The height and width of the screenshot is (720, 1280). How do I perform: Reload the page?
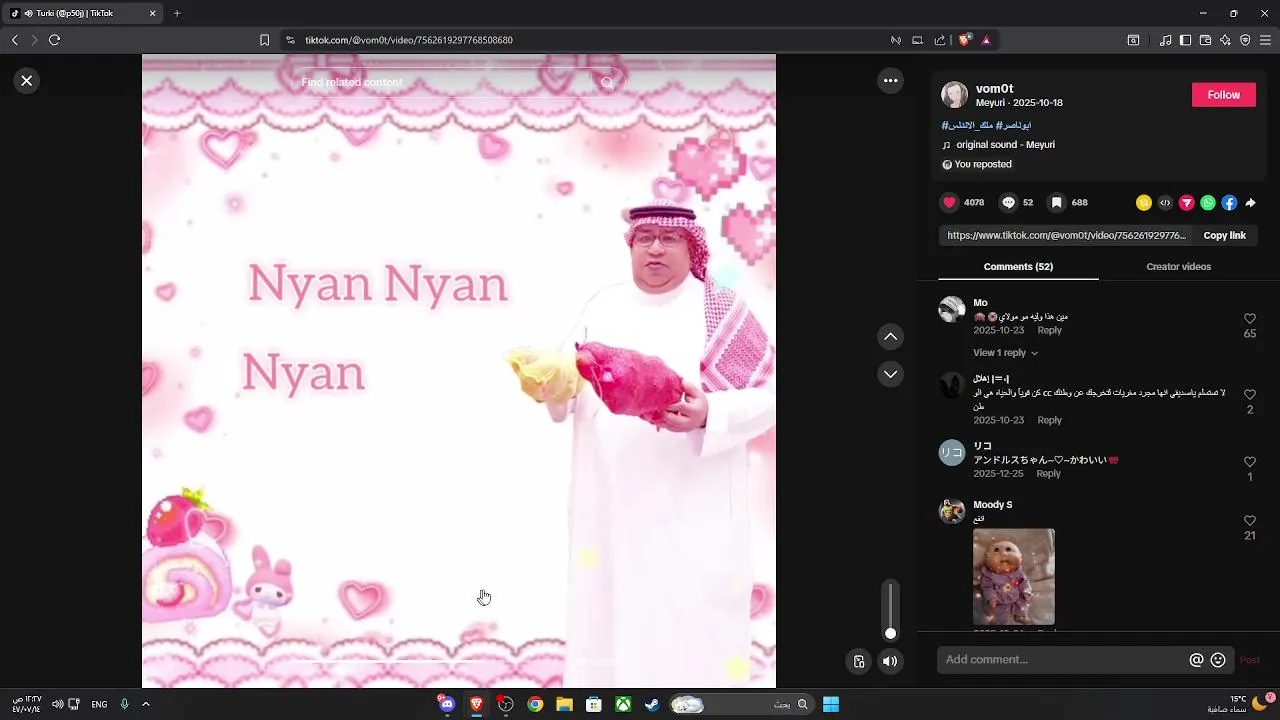(x=55, y=40)
